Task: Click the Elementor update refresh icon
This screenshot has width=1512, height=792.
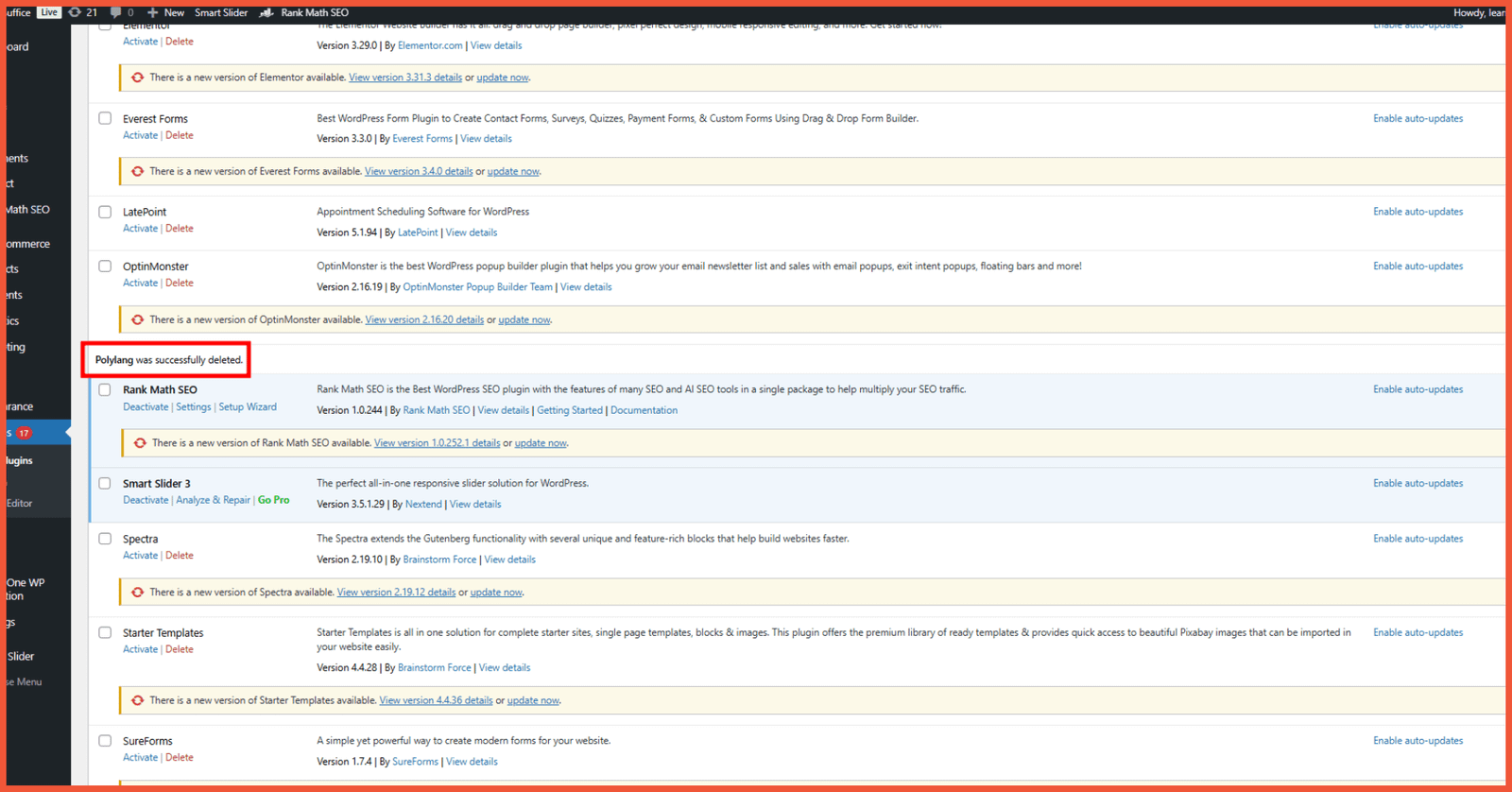Action: click(138, 77)
